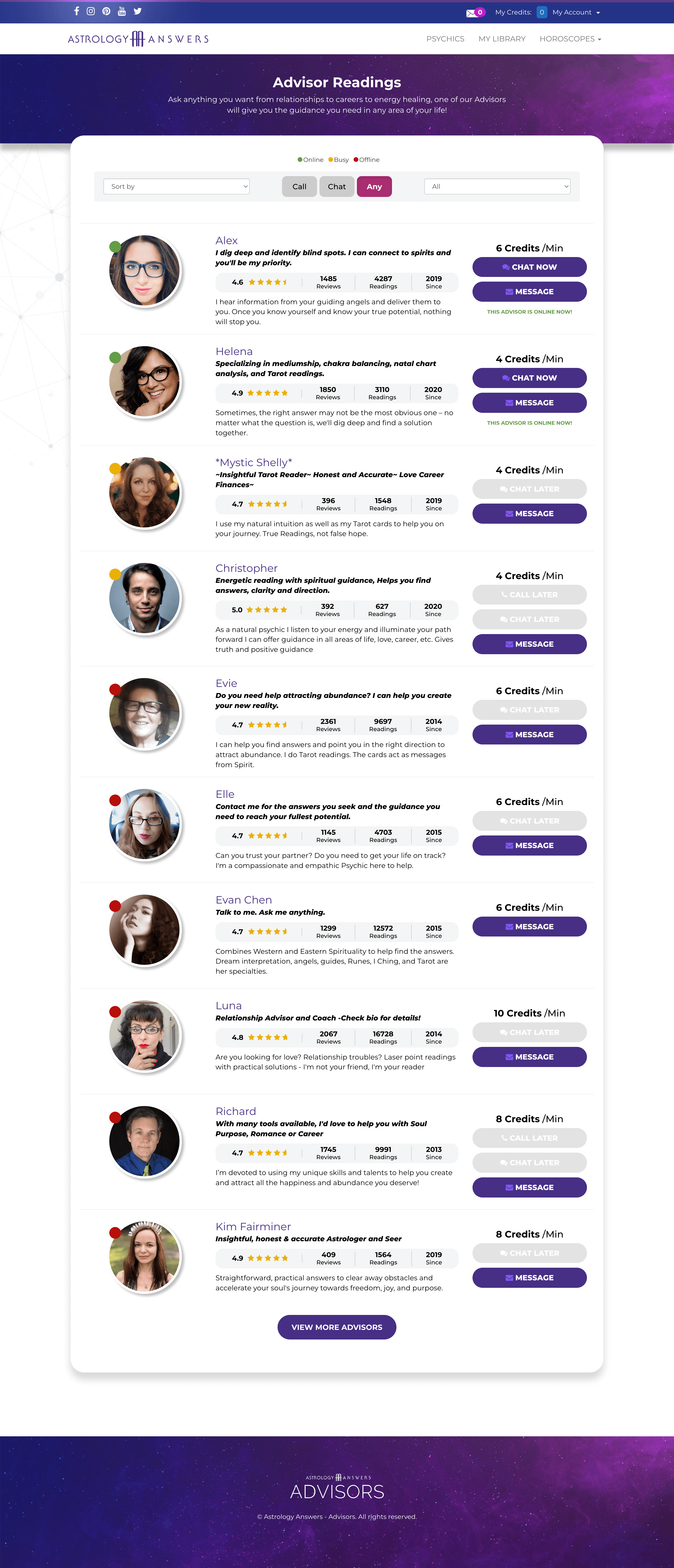Open the My Library menu item

[x=502, y=39]
